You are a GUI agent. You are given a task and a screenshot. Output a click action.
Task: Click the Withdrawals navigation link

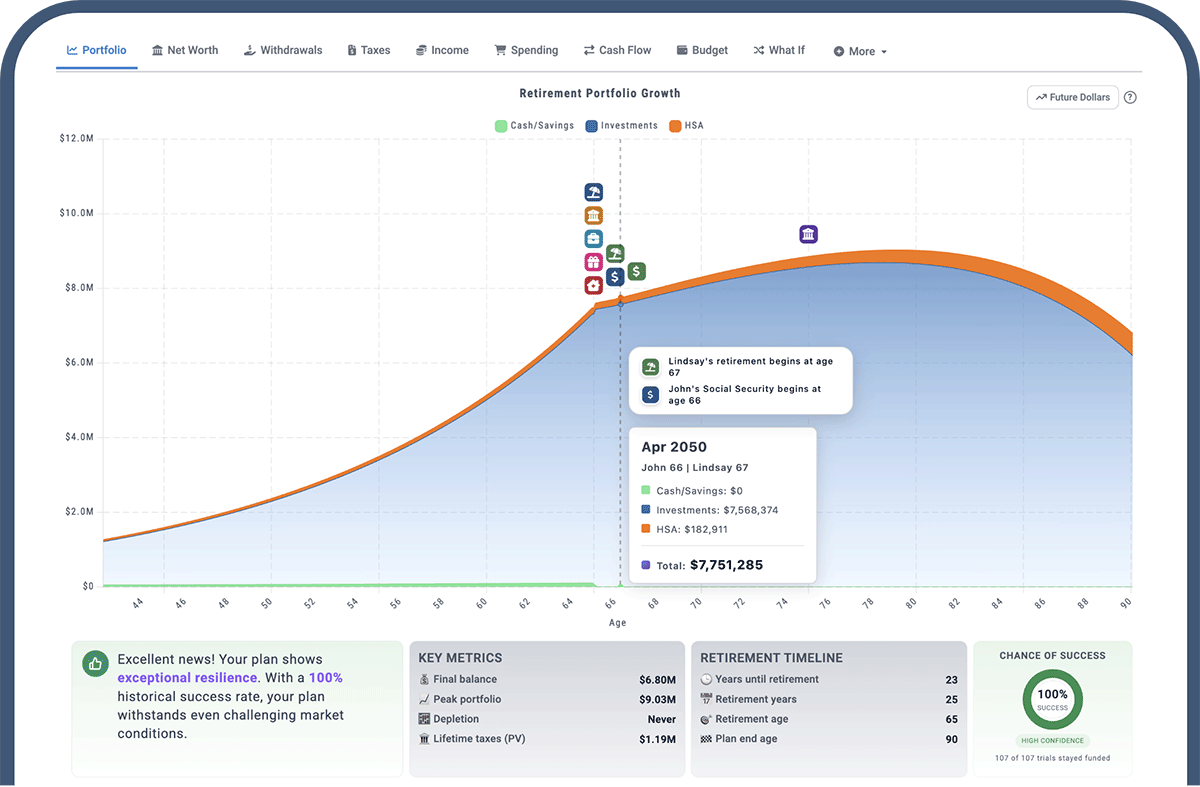click(283, 50)
